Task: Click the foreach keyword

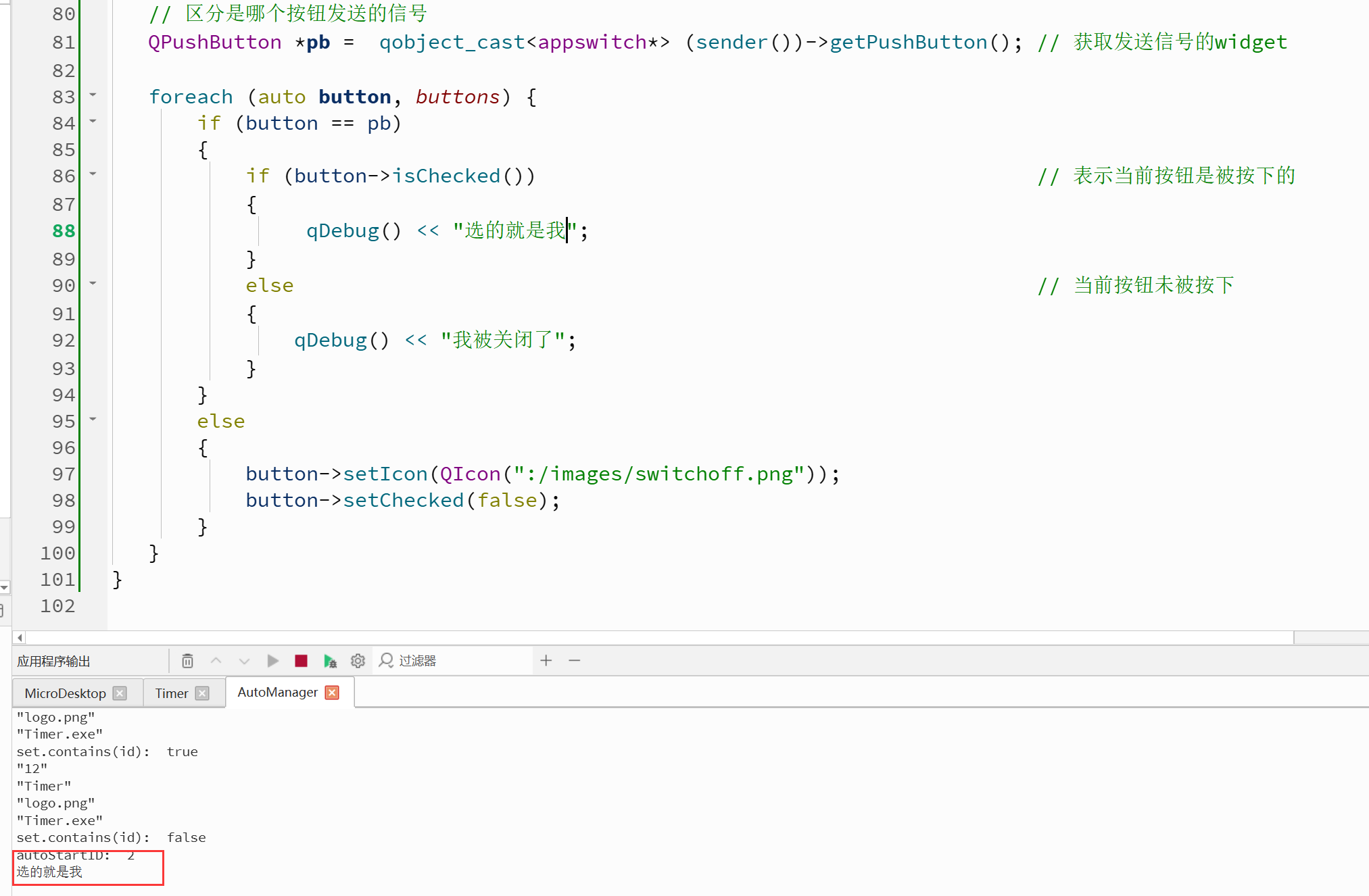Action: click(191, 97)
